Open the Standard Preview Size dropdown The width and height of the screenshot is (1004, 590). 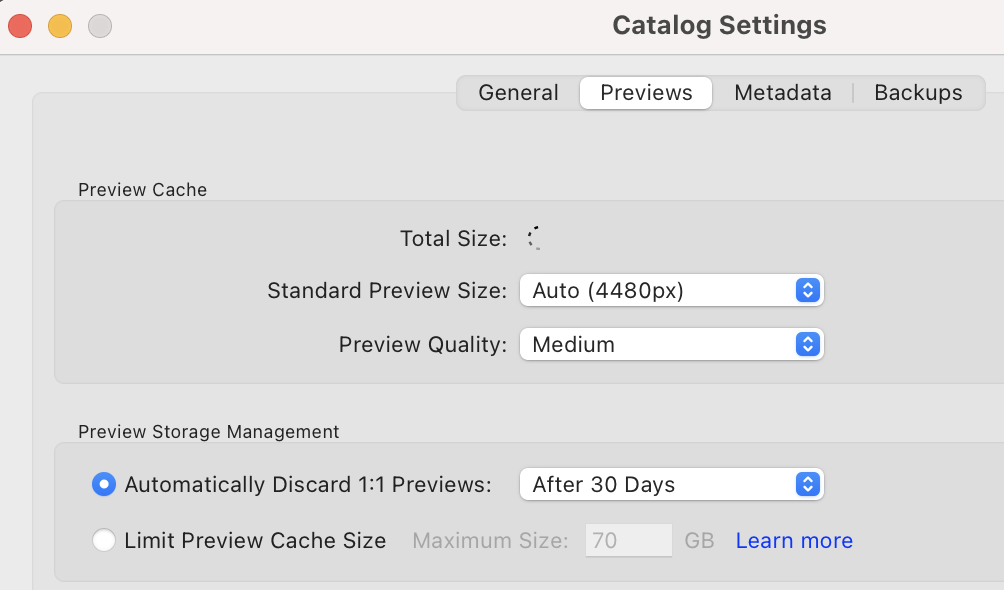[x=671, y=291]
